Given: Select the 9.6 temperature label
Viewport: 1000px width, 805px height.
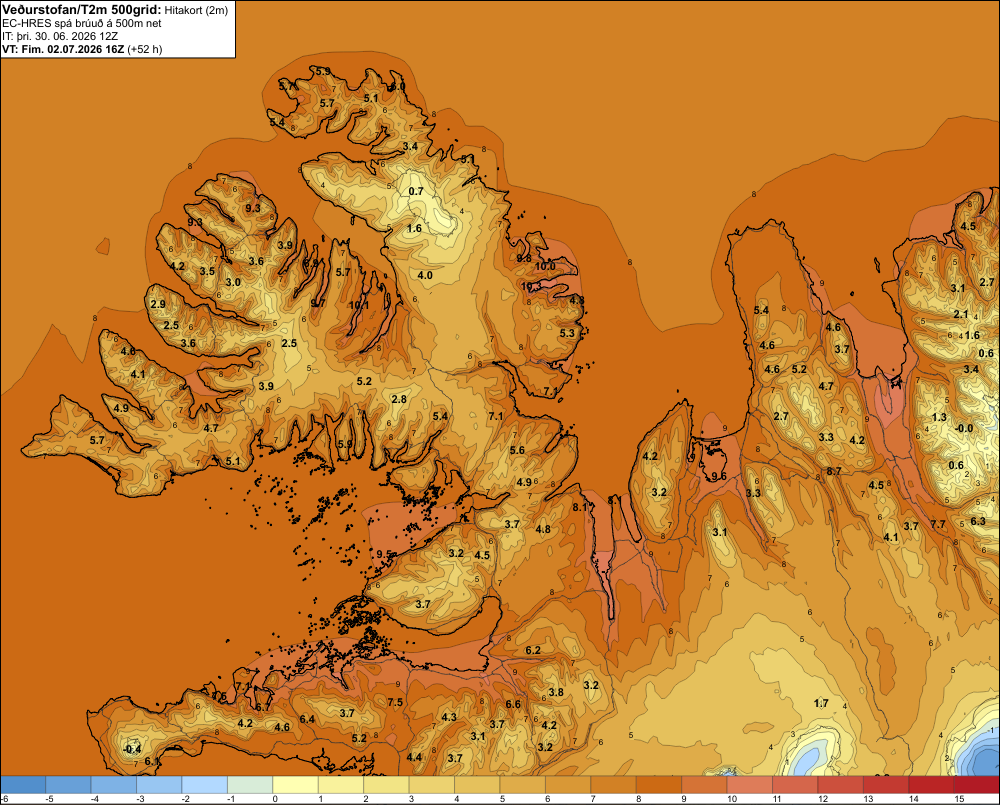Looking at the screenshot, I should 719,476.
